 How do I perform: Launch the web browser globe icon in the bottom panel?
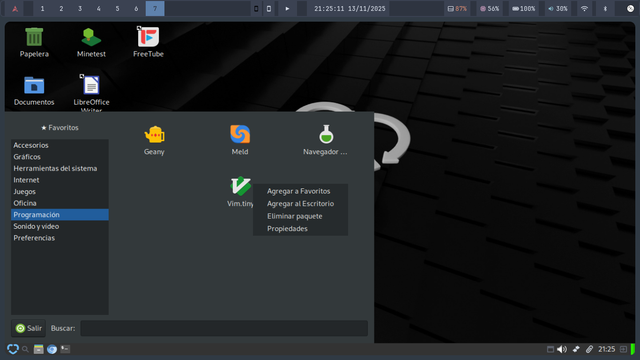[x=52, y=349]
